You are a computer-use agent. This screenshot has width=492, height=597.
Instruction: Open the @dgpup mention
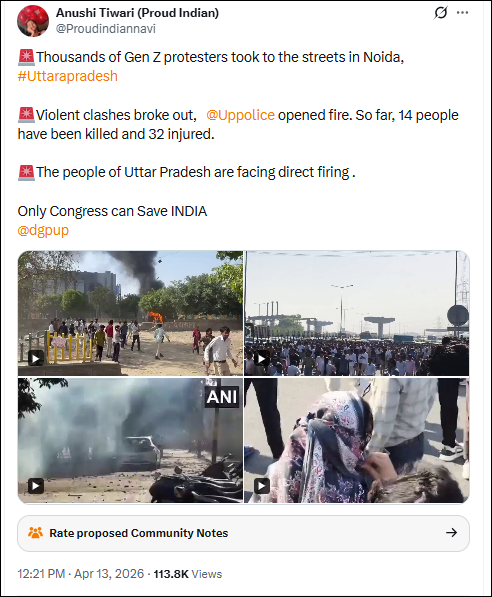[43, 230]
